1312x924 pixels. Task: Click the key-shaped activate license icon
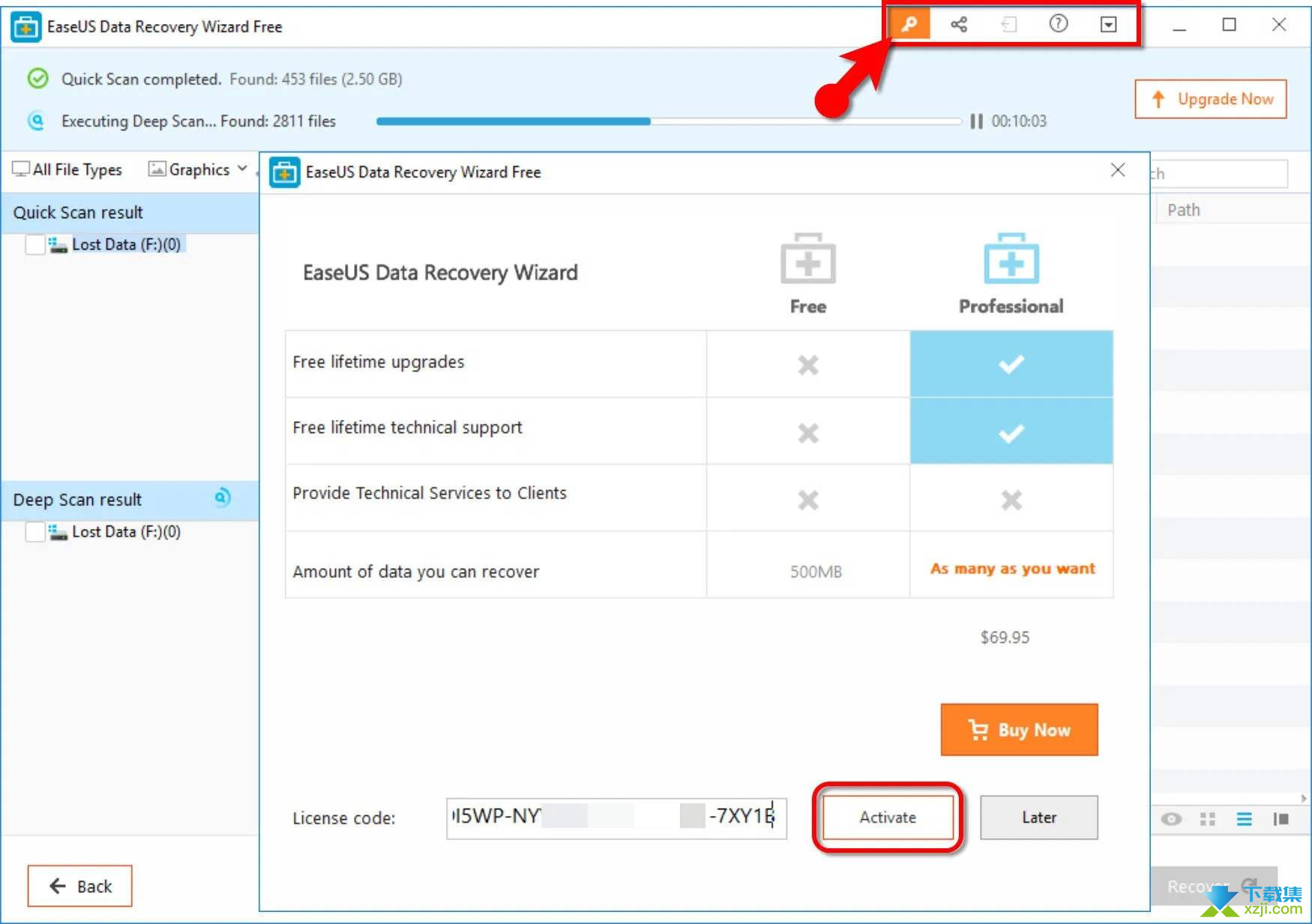click(x=909, y=25)
